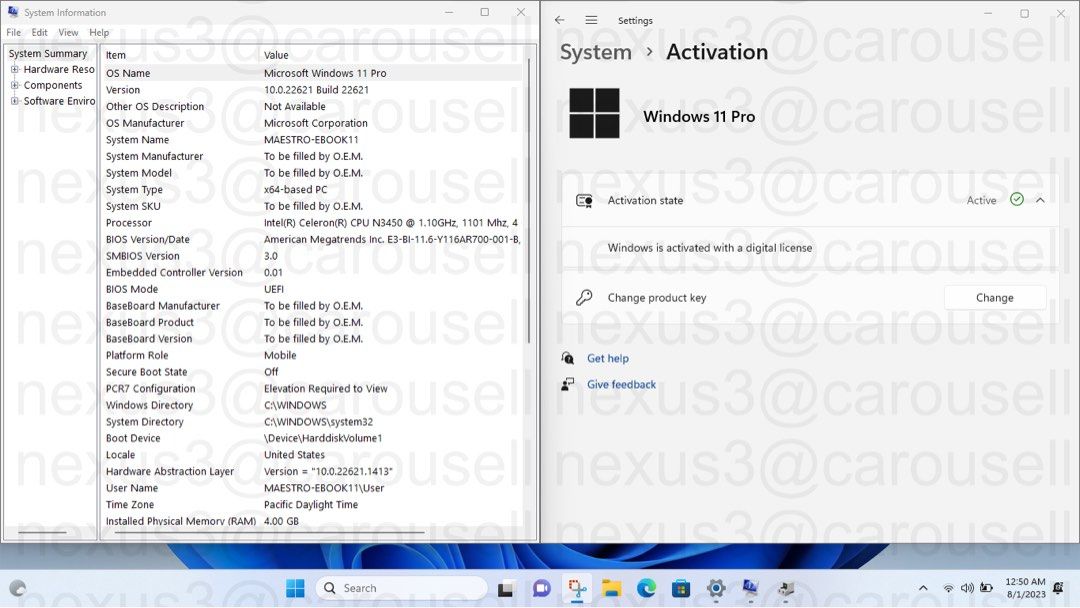Open File Explorer from the taskbar
This screenshot has height=608, width=1080.
[x=611, y=588]
